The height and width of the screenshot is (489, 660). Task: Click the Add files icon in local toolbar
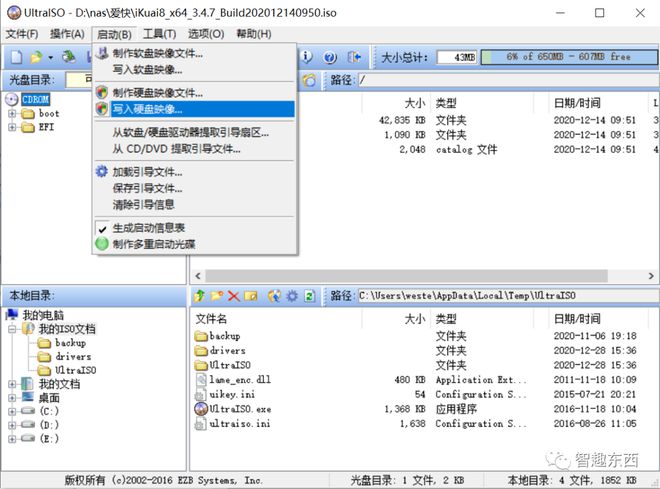274,296
